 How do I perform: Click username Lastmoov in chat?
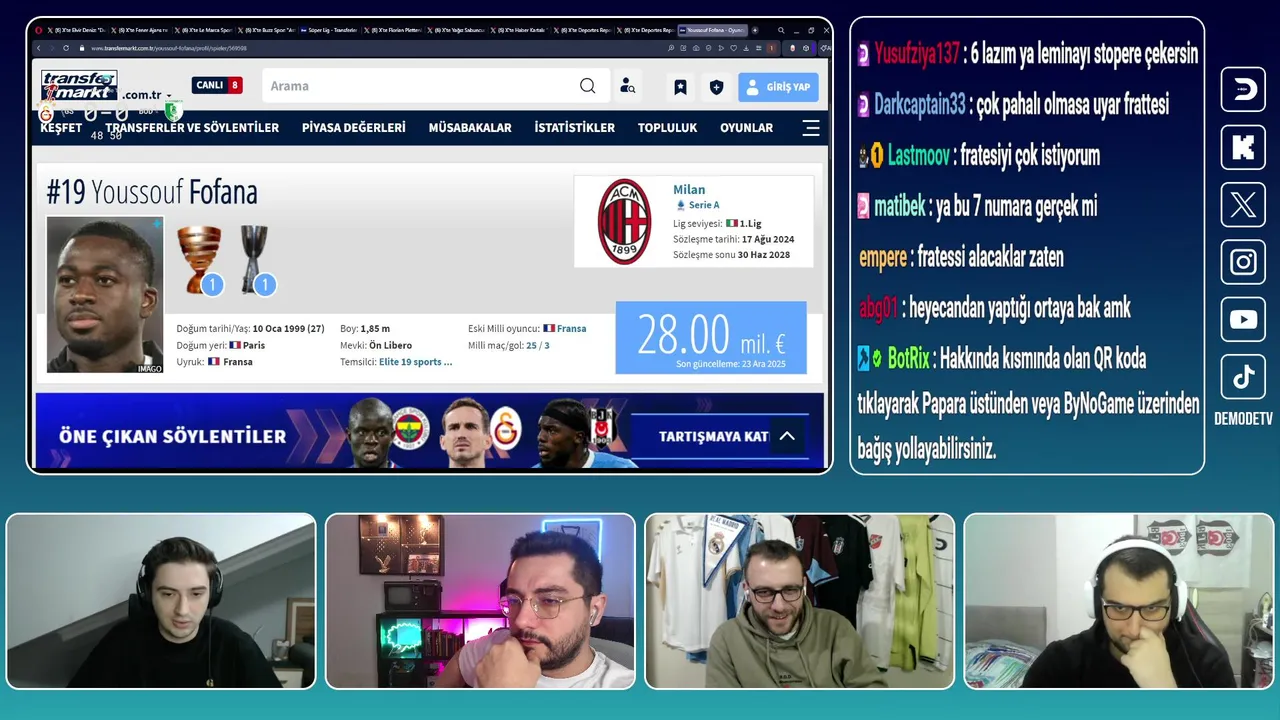[919, 155]
